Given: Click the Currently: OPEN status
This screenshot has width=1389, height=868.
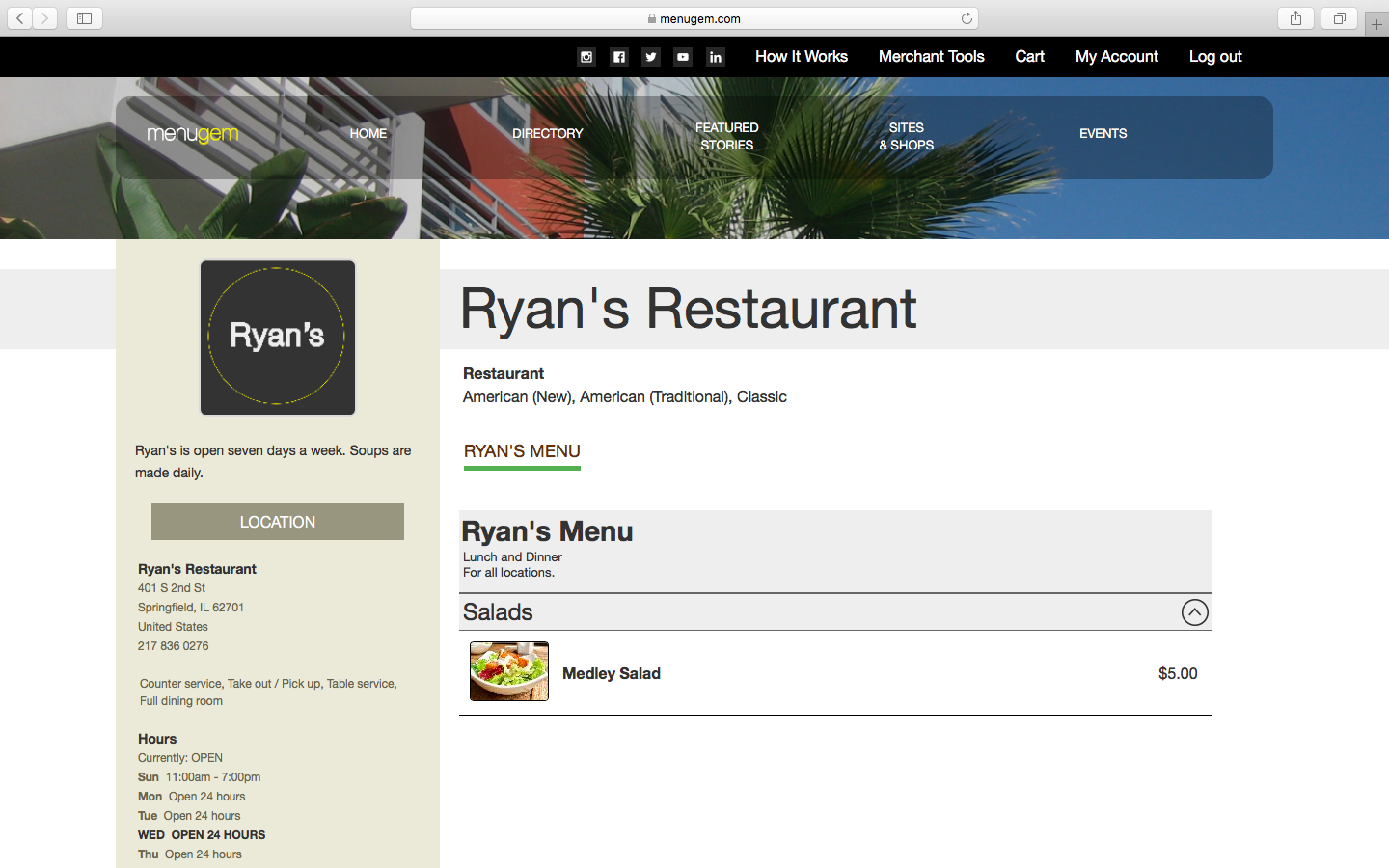Looking at the screenshot, I should click(180, 758).
